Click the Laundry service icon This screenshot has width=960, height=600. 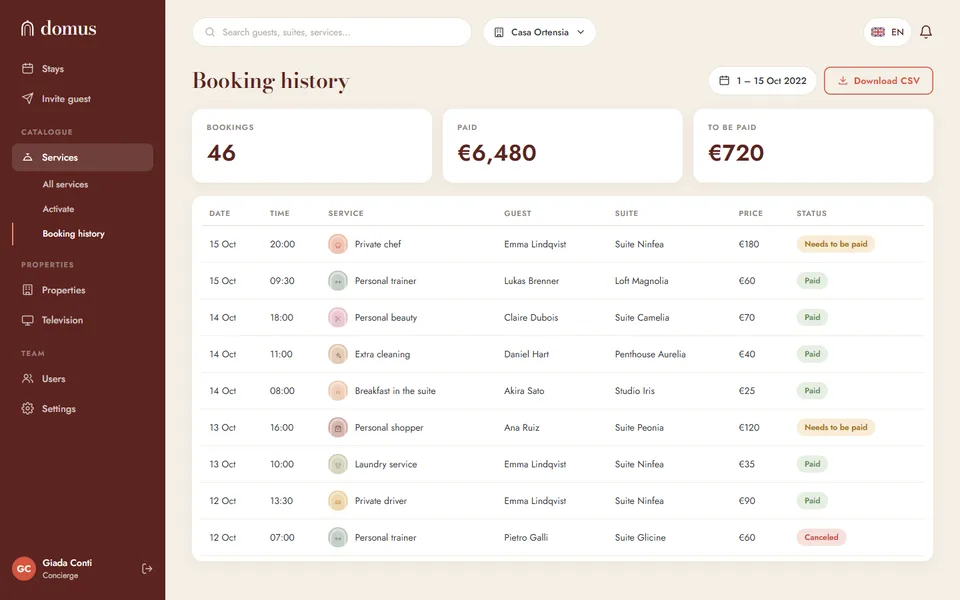click(x=338, y=464)
